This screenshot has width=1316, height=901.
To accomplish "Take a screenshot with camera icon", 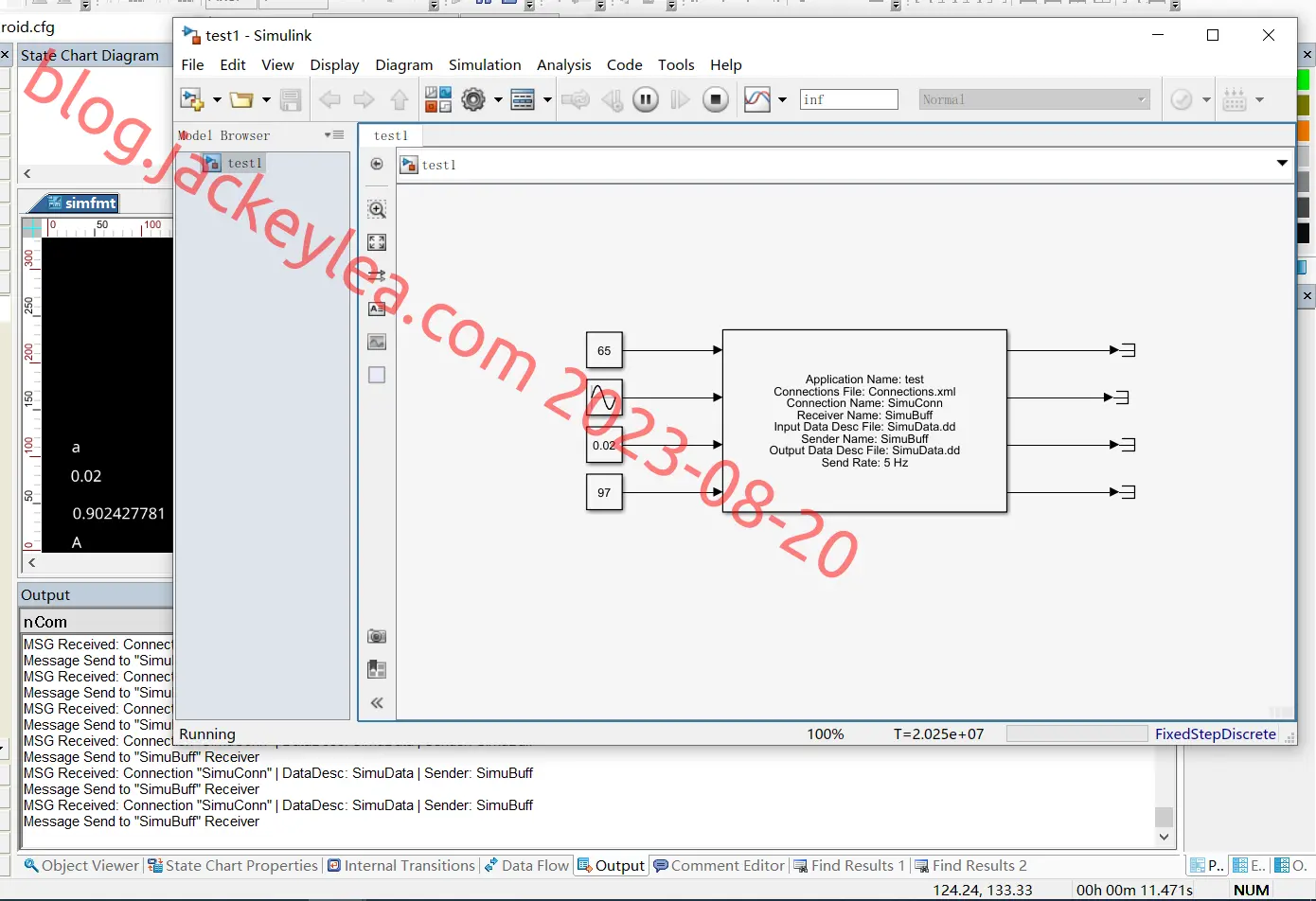I will (377, 636).
